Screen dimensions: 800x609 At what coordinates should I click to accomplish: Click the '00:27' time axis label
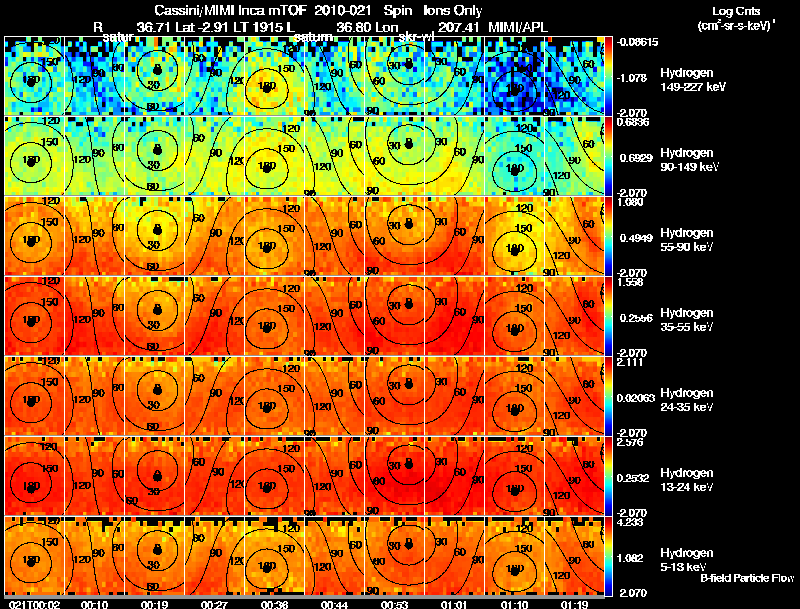214,604
